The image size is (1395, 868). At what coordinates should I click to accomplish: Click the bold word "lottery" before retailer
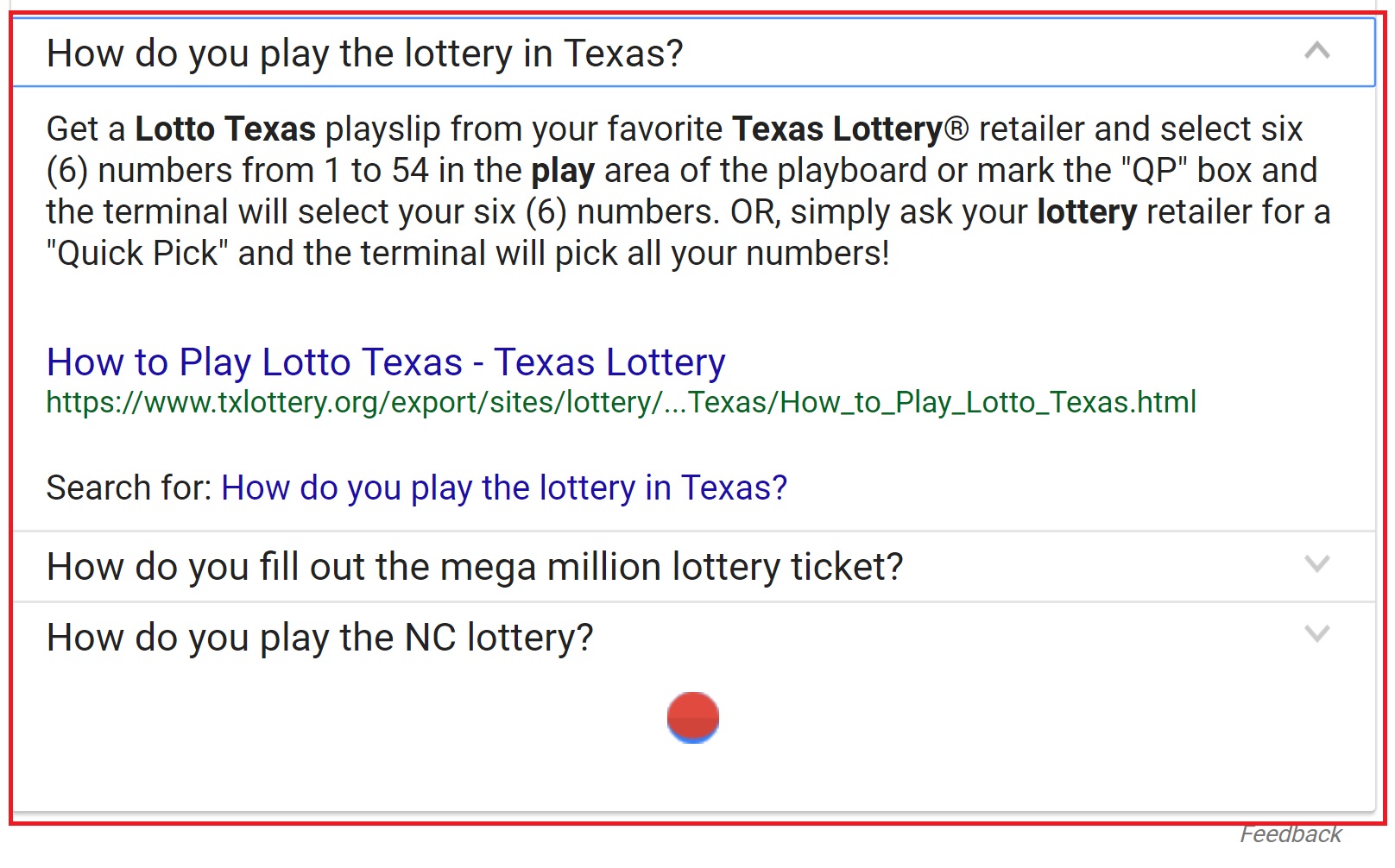[x=1087, y=212]
